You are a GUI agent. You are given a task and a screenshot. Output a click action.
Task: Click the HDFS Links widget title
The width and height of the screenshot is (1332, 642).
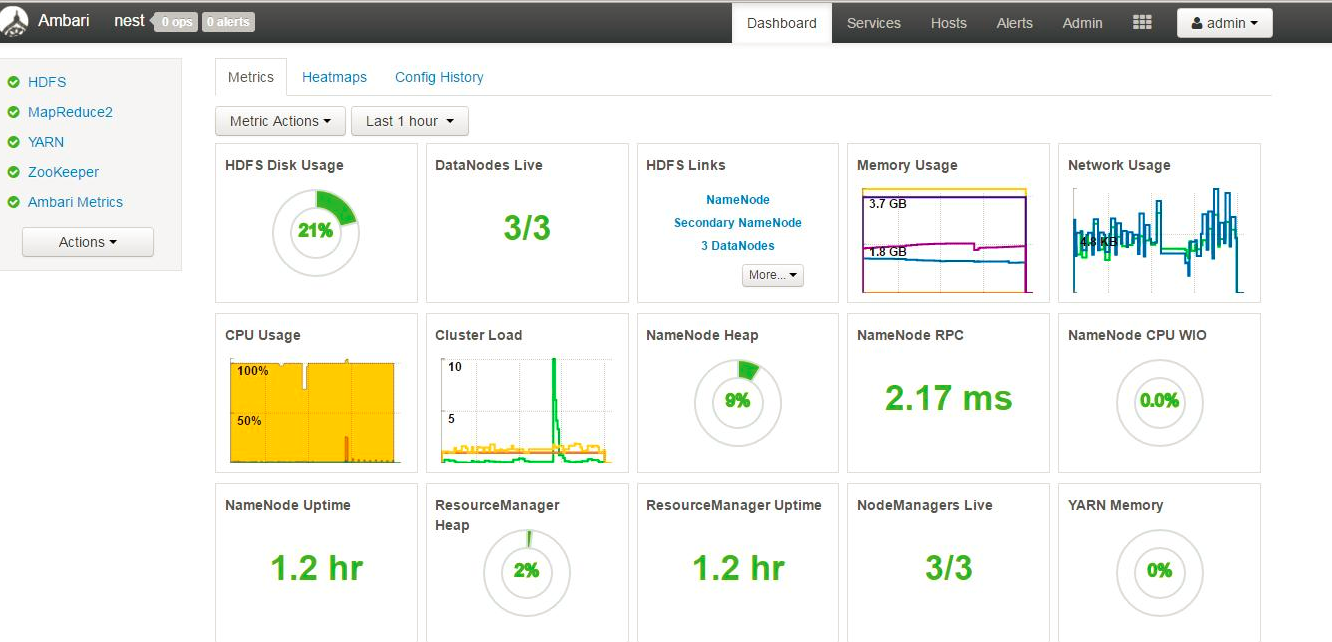tap(686, 165)
